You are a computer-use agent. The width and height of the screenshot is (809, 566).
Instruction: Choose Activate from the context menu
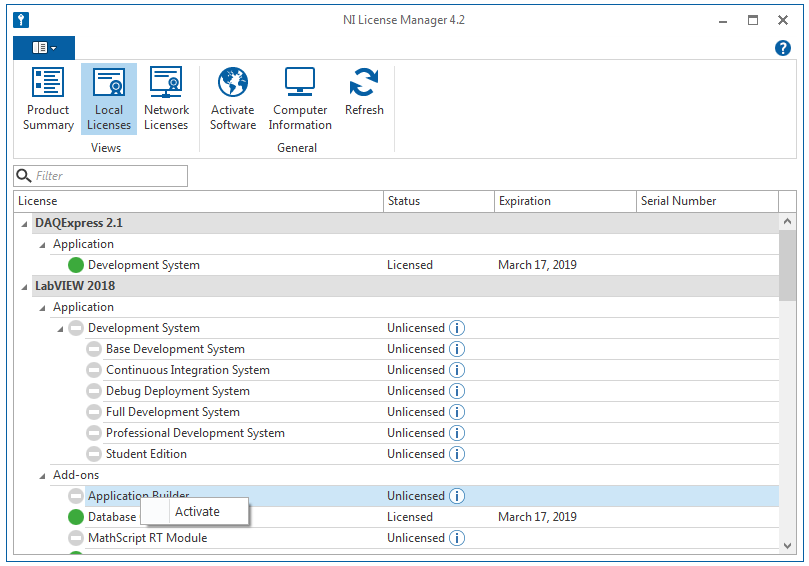point(197,512)
